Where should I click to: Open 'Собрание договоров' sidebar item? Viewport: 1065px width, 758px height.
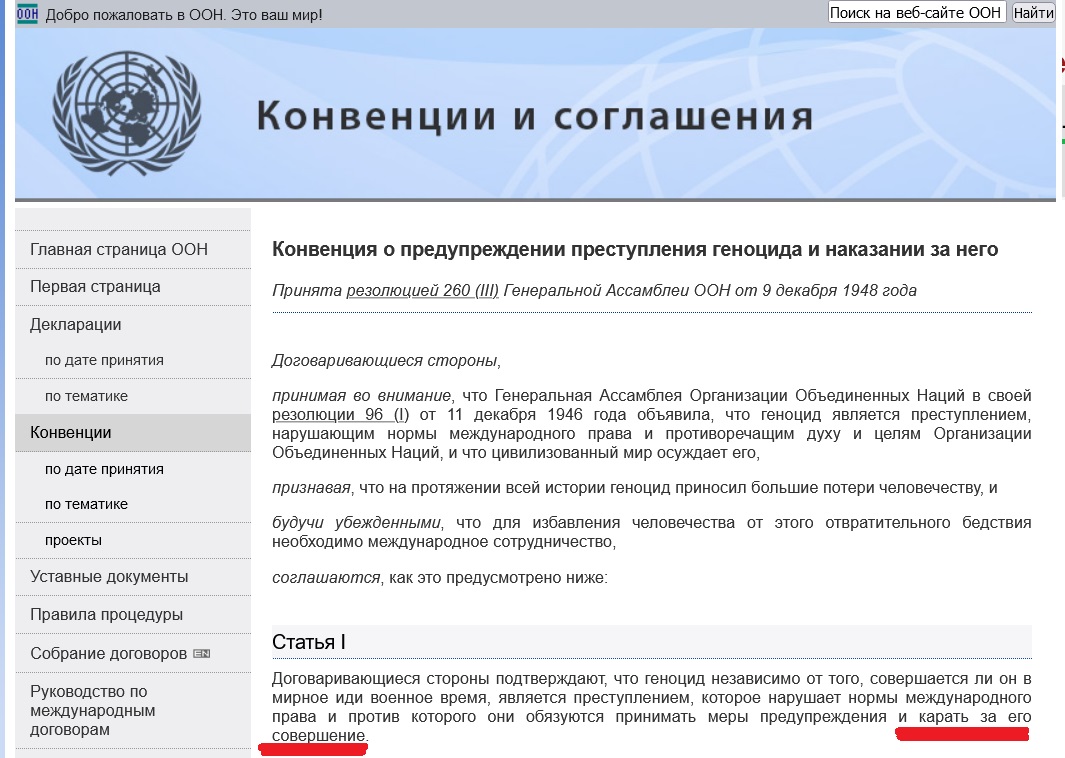109,653
